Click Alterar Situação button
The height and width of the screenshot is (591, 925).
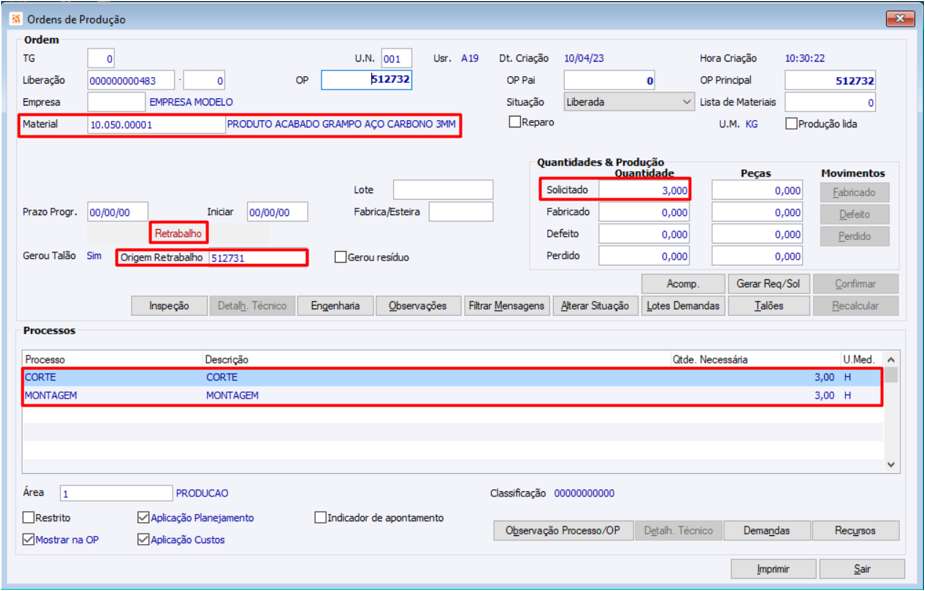pos(595,306)
